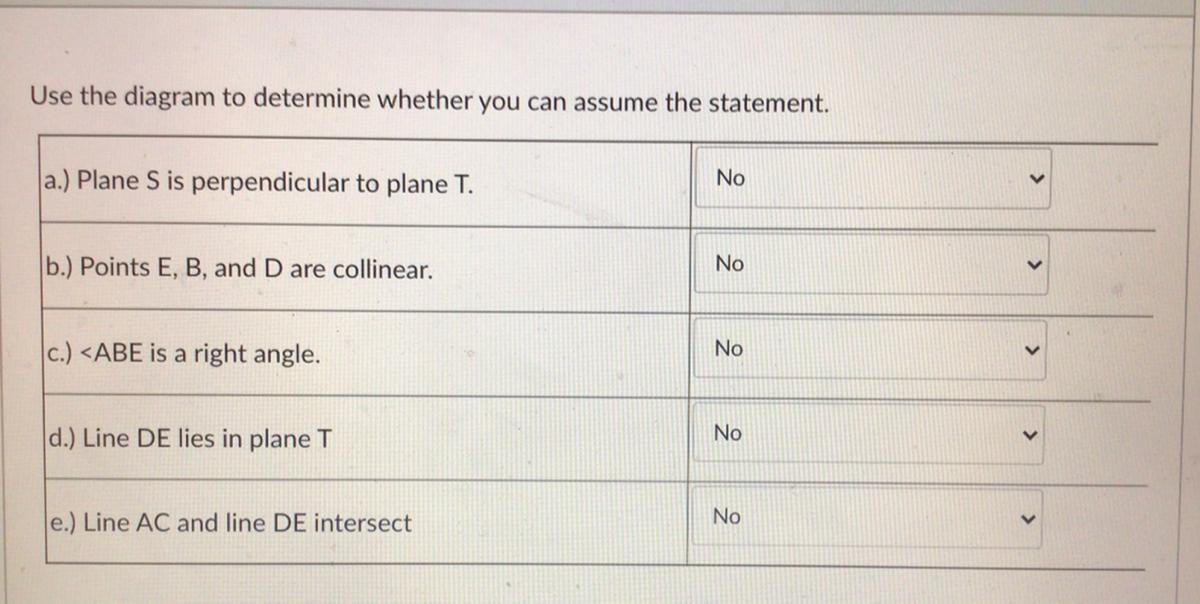The height and width of the screenshot is (604, 1200).
Task: Open the dropdown for statement e.)
Action: (869, 518)
